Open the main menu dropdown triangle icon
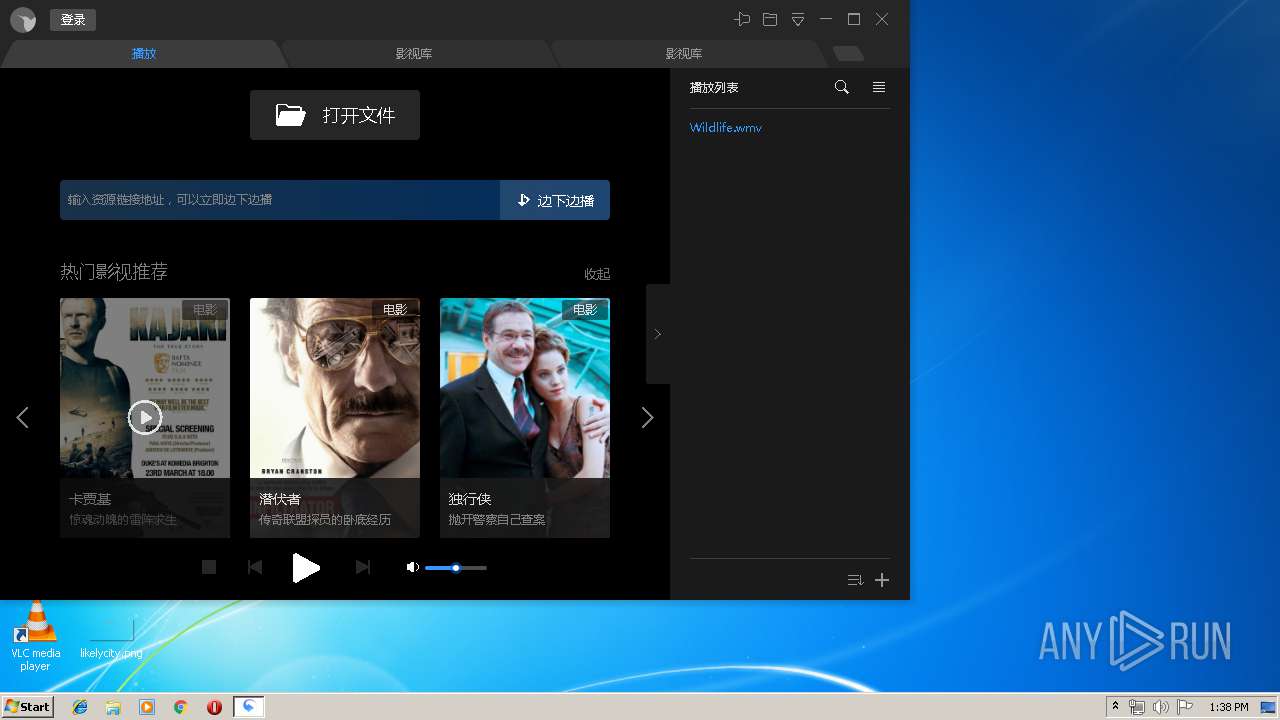The height and width of the screenshot is (720, 1280). pos(798,20)
